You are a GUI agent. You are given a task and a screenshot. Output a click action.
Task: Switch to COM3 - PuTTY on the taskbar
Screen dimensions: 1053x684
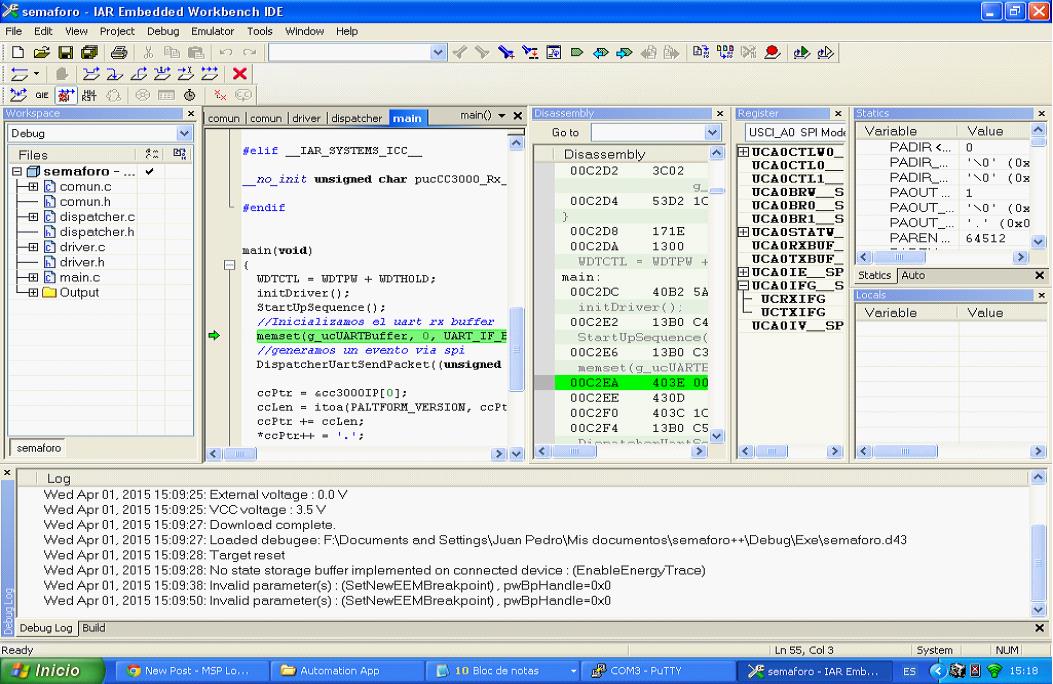click(x=657, y=671)
